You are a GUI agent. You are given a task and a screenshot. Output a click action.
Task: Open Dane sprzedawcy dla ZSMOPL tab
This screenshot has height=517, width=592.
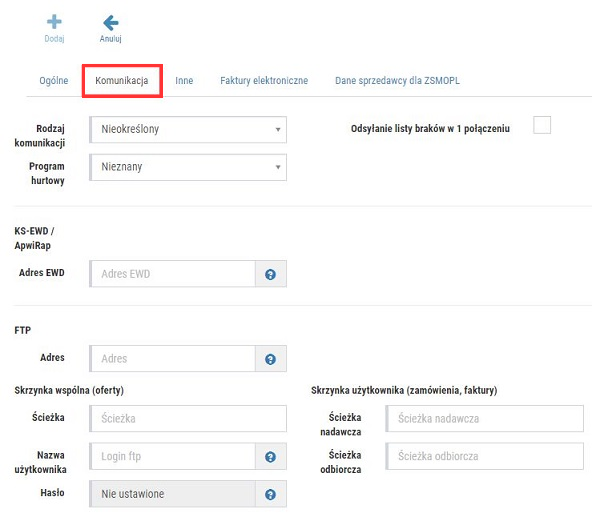pyautogui.click(x=397, y=80)
